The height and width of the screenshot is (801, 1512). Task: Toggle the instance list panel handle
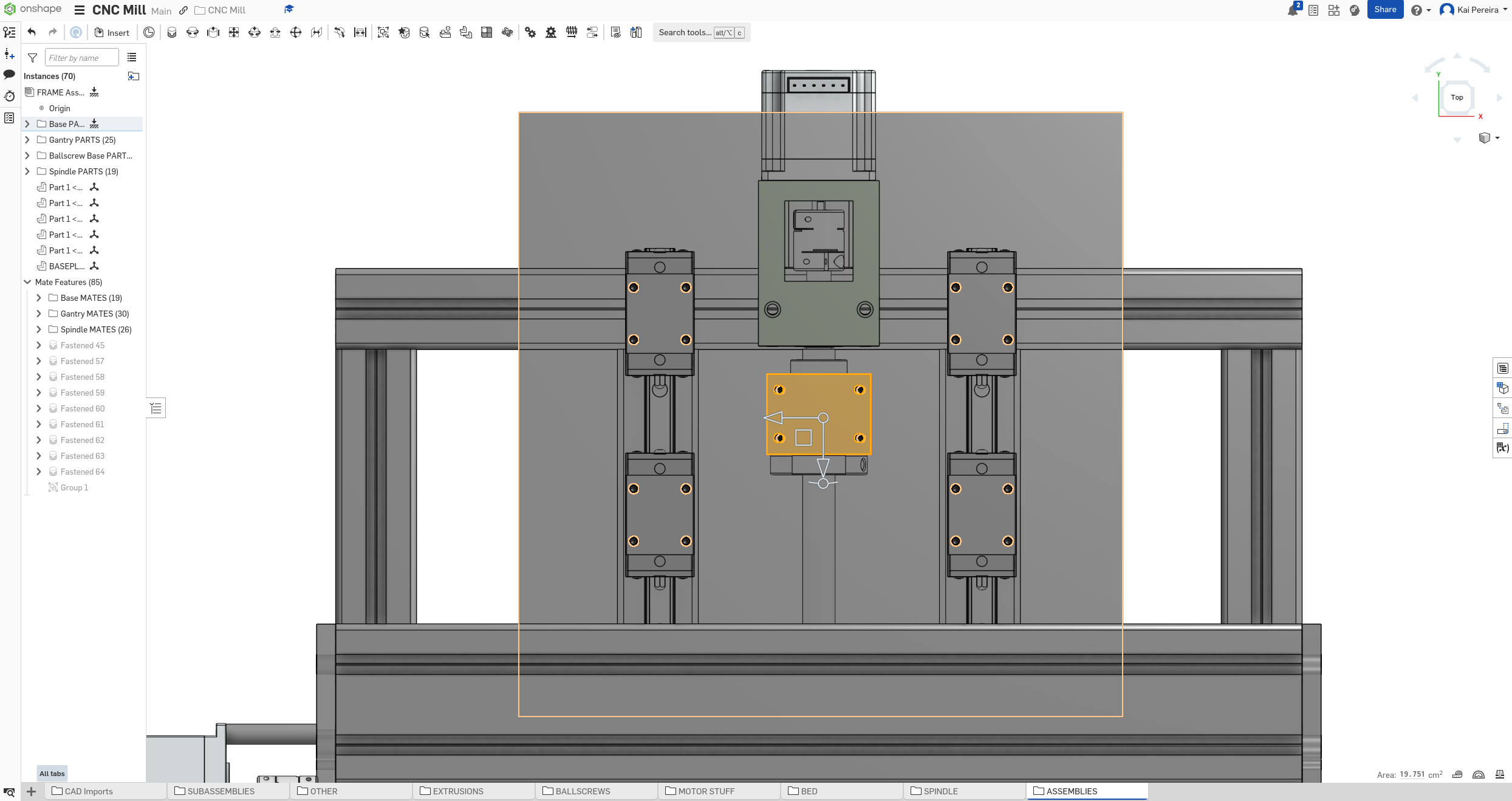[156, 408]
